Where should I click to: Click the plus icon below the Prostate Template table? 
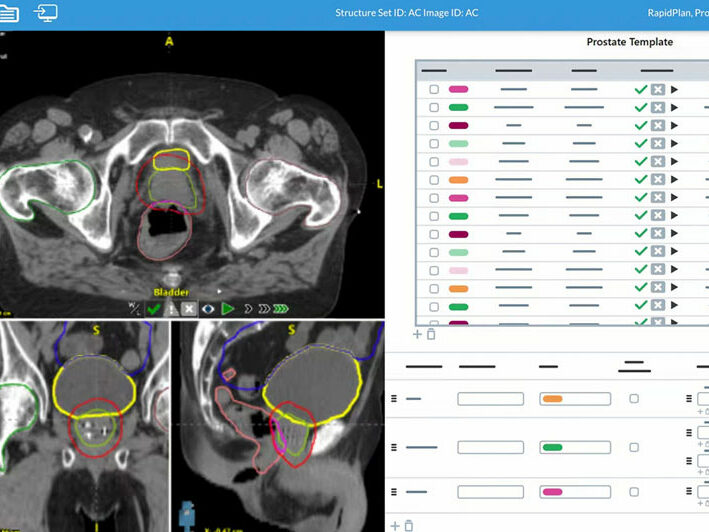pyautogui.click(x=418, y=334)
